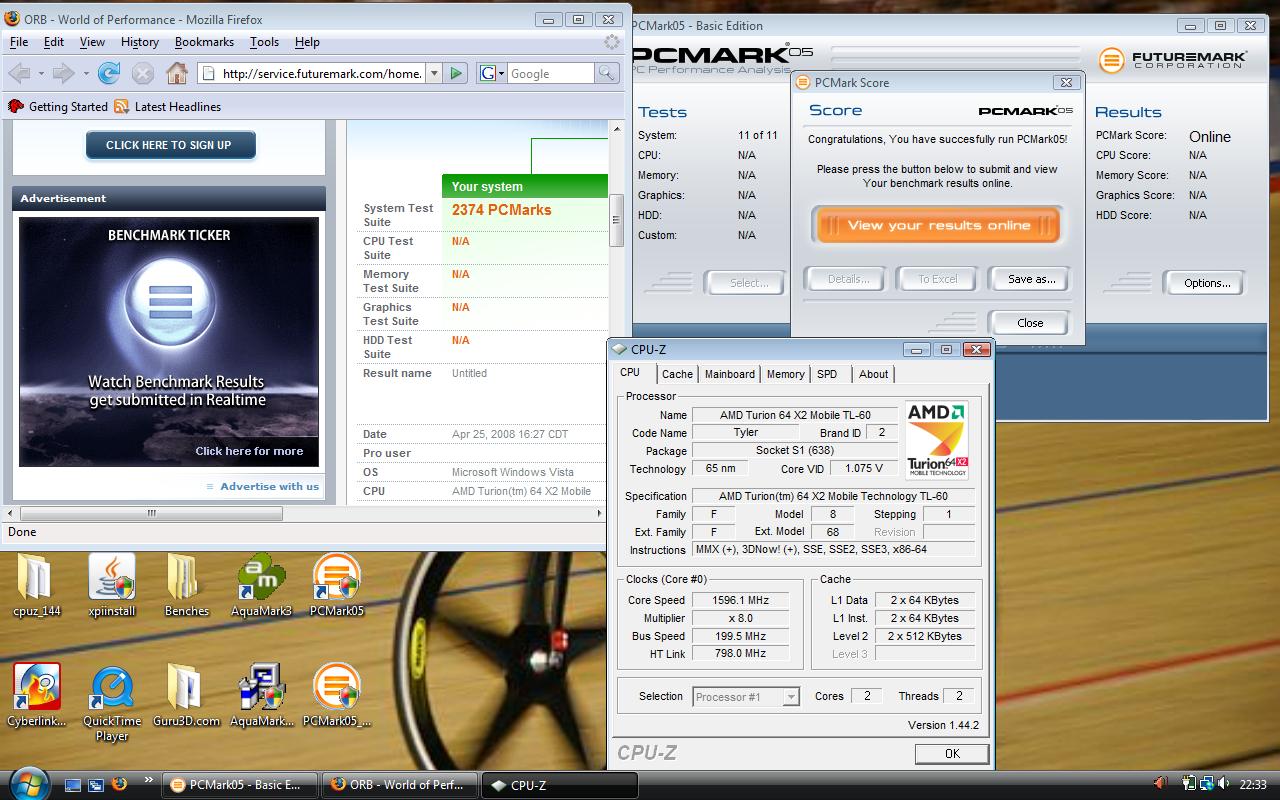1280x800 pixels.
Task: Go to Firefox Home page icon
Action: [177, 73]
